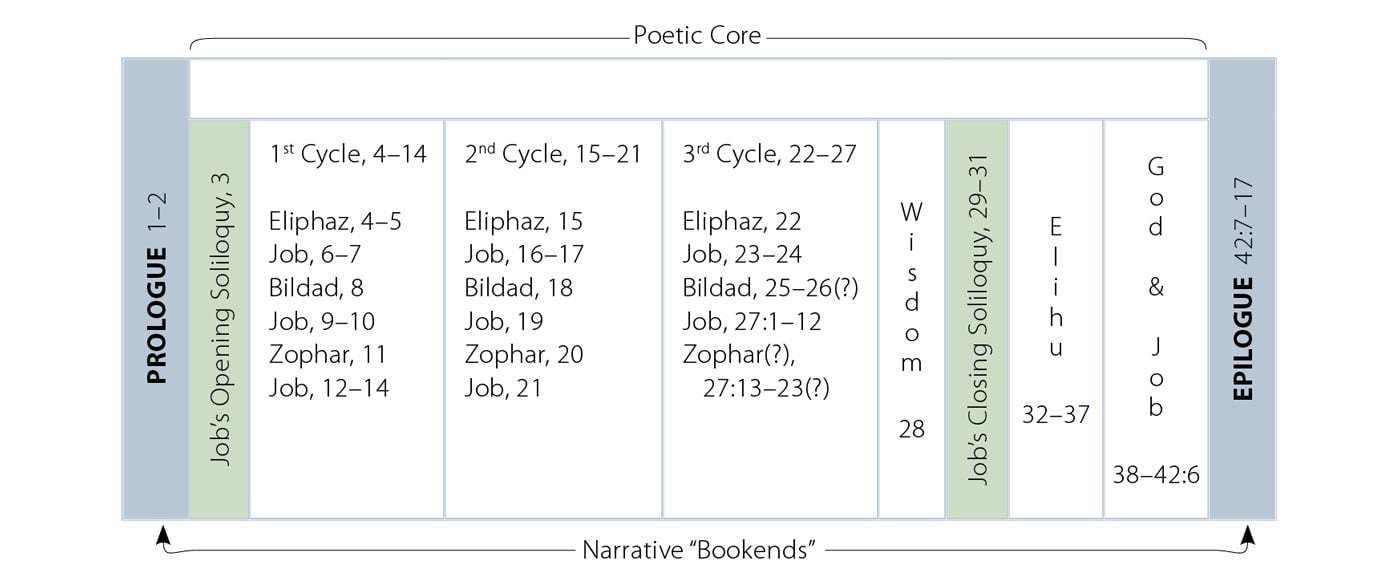Viewport: 1400px width, 587px height.
Task: Click the Elihu 32–37 column
Action: point(1056,319)
